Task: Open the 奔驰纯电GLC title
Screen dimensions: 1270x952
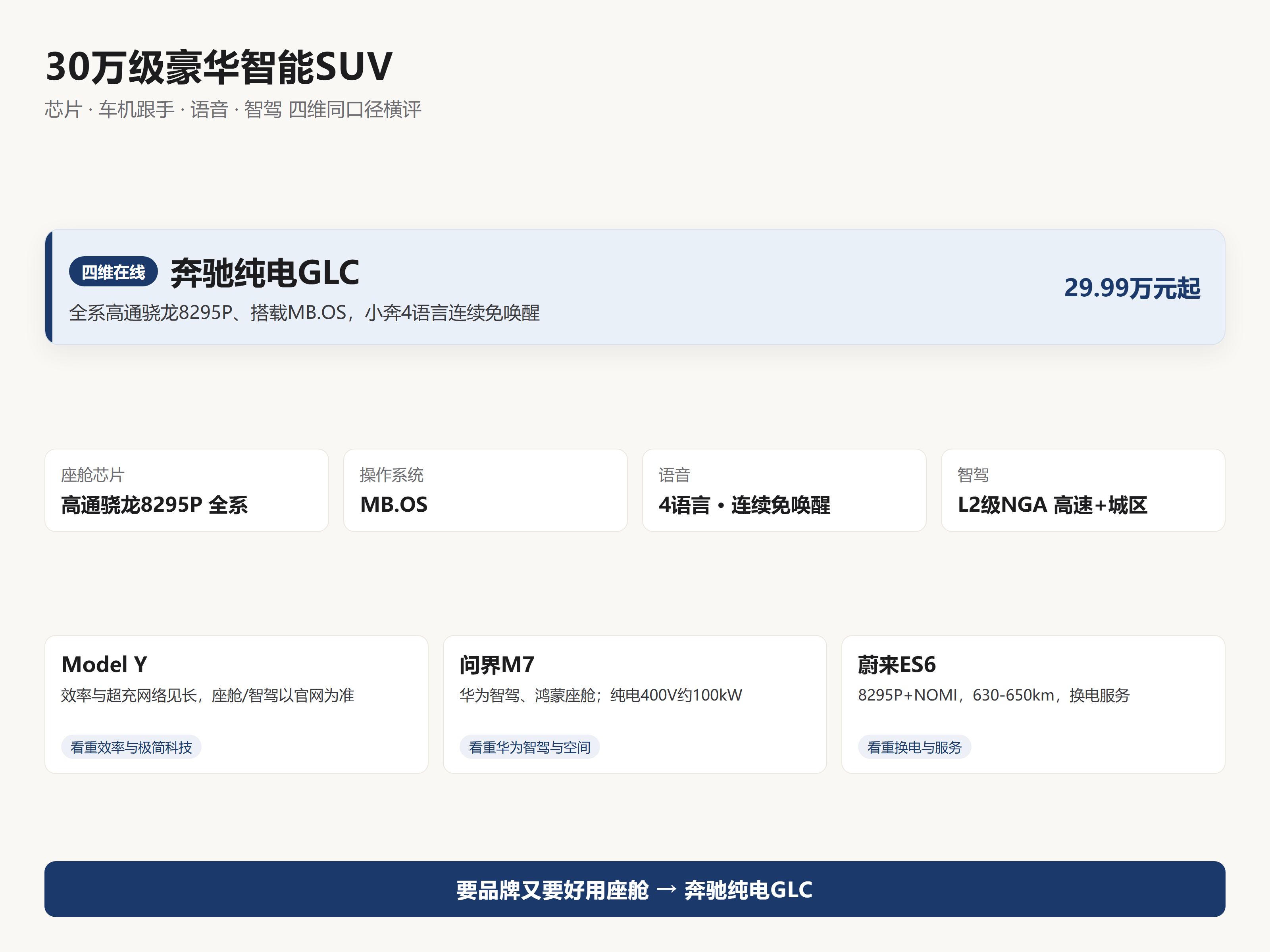Action: (x=265, y=272)
